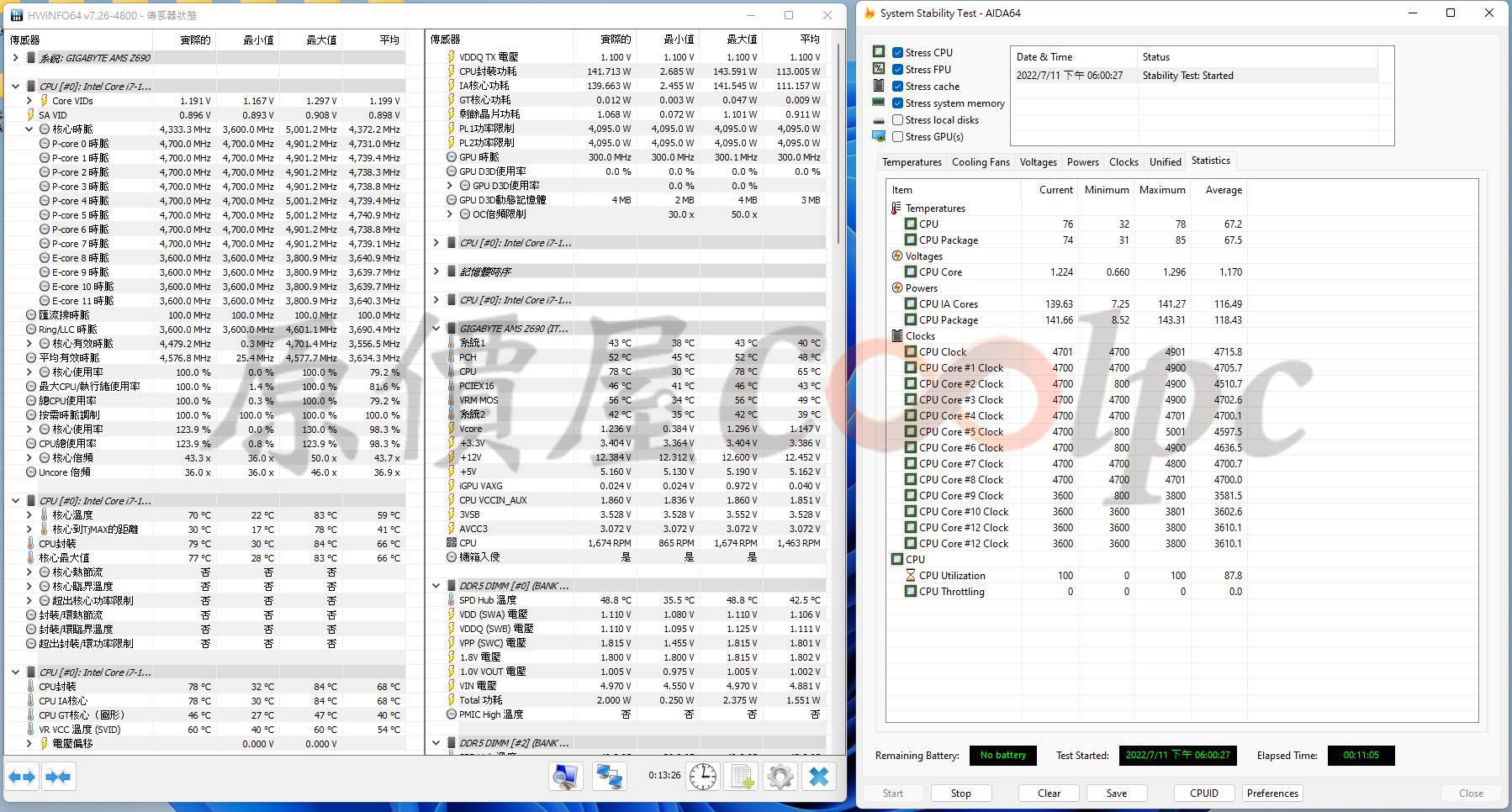This screenshot has width=1512, height=812.
Task: Click the Save button in AIDA64
Action: point(1117,794)
